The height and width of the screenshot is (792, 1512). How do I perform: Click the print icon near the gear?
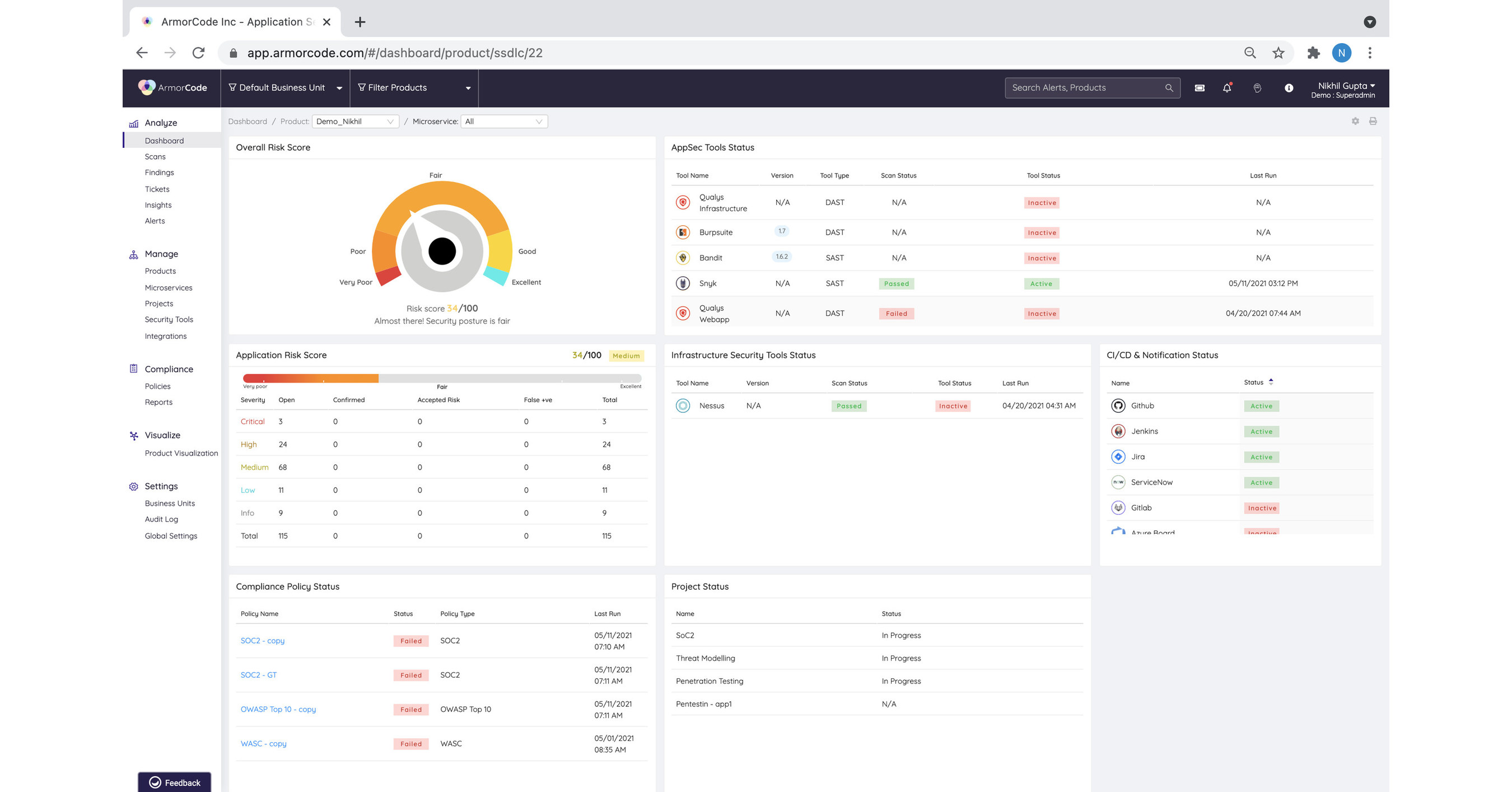coord(1374,122)
